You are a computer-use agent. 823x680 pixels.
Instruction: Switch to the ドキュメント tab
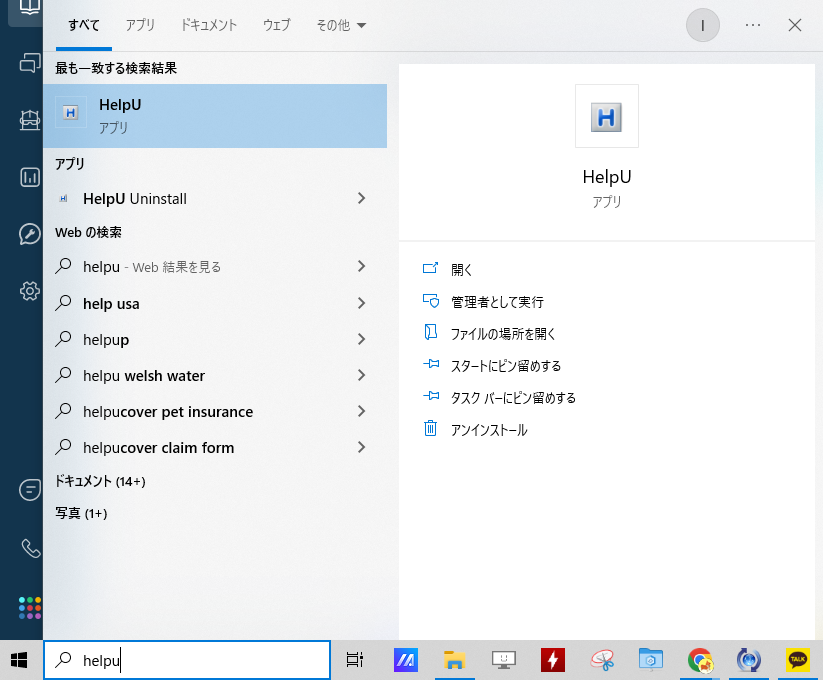209,25
